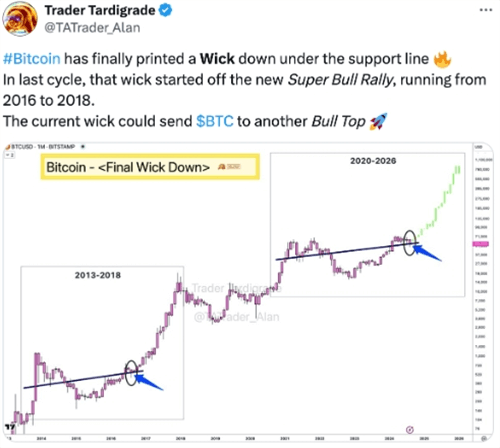Click the Trader Tardigrade display name
The image size is (500, 448).
tap(100, 10)
